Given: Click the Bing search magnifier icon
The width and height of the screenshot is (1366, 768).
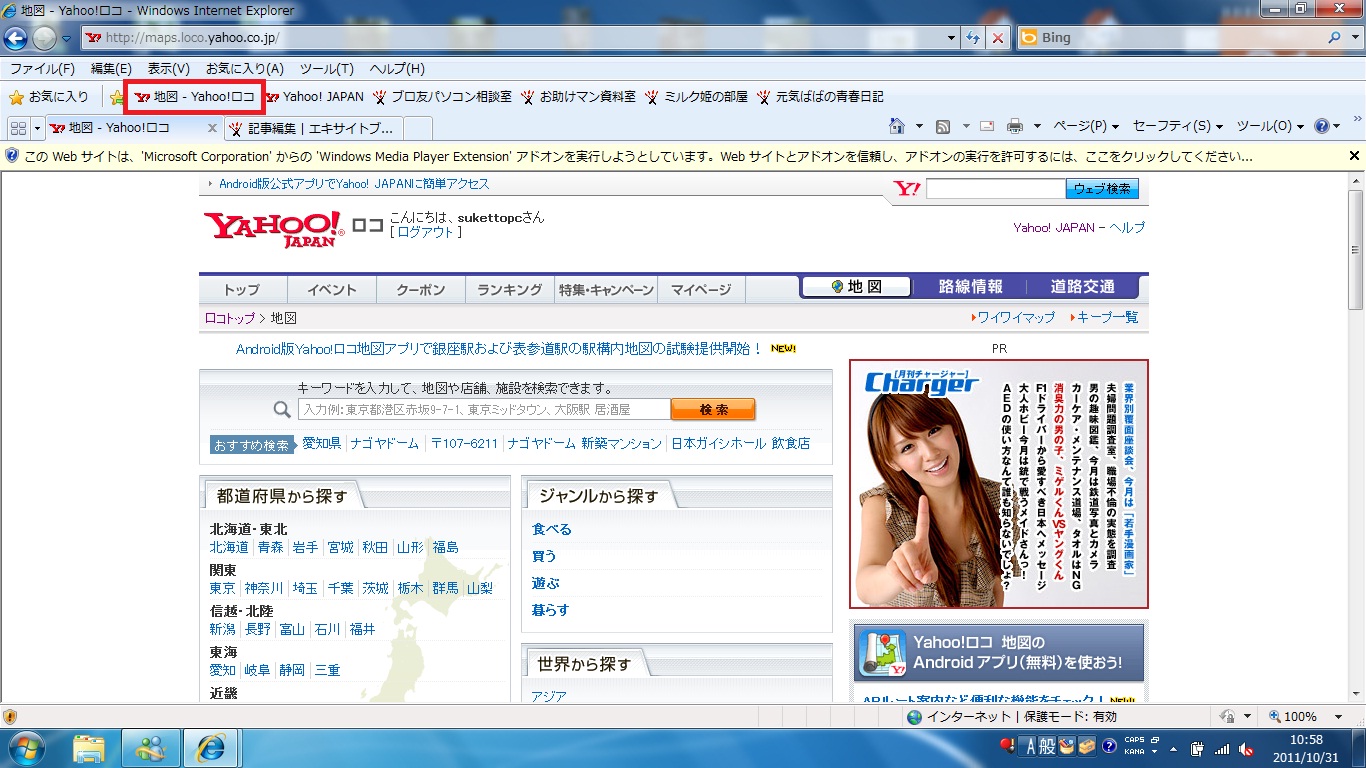Looking at the screenshot, I should point(1335,38).
